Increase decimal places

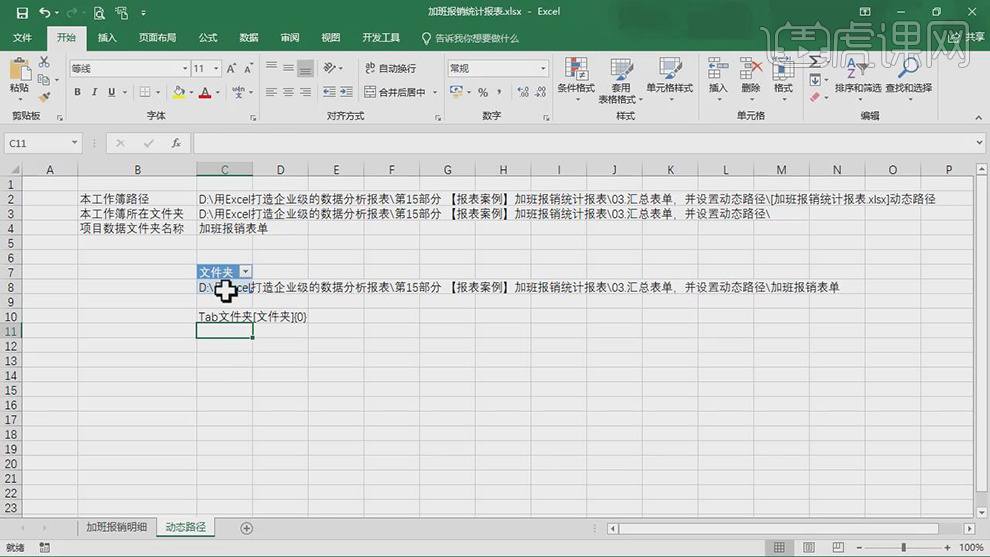523,92
